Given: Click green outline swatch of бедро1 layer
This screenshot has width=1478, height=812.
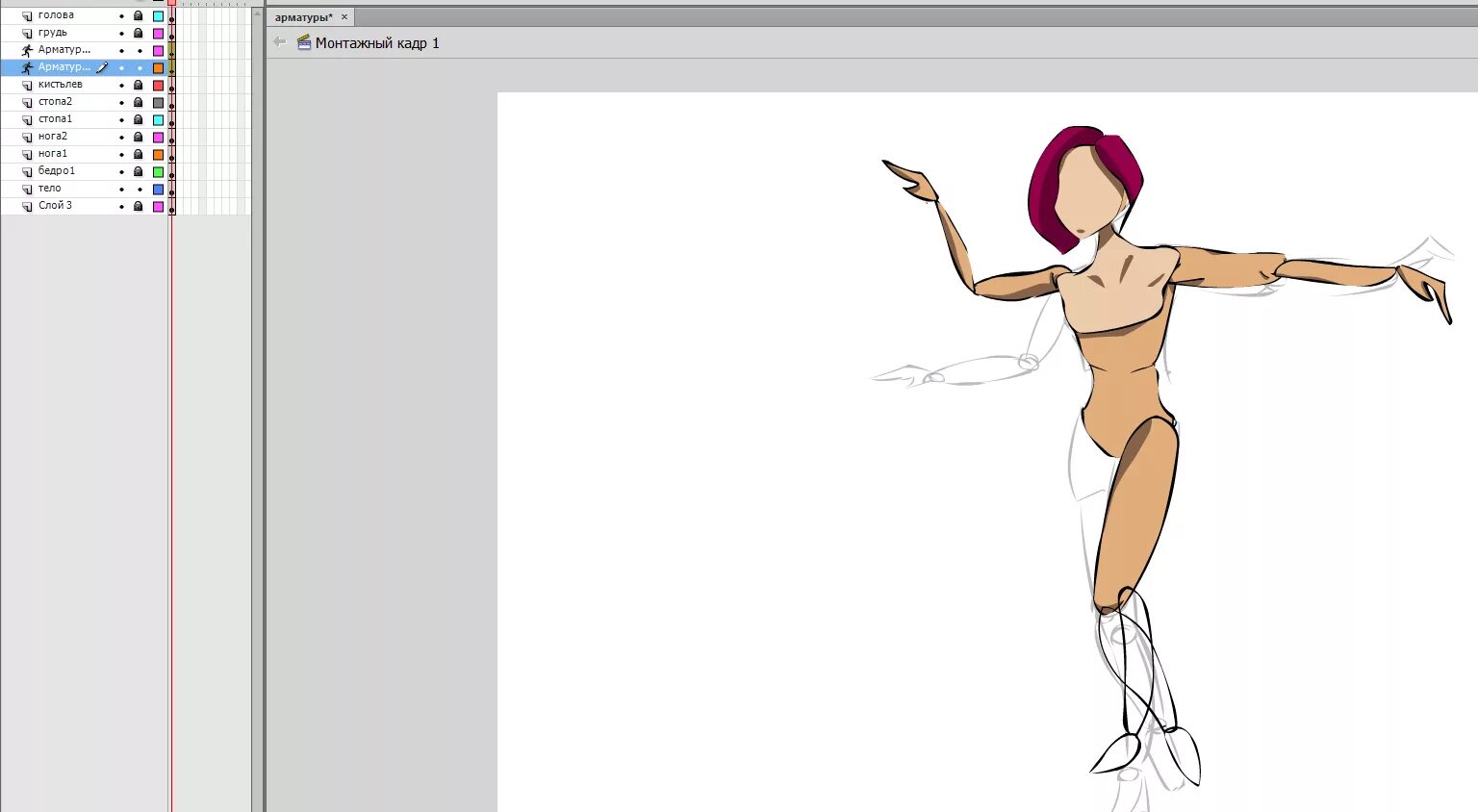Looking at the screenshot, I should pyautogui.click(x=159, y=172).
